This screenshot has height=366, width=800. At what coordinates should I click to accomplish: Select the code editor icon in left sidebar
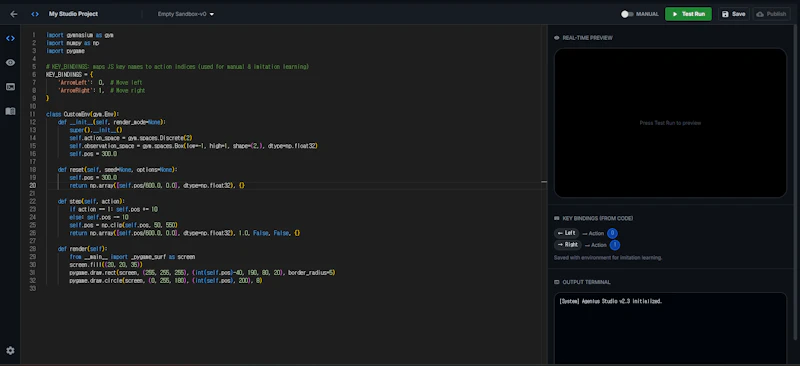[10, 38]
